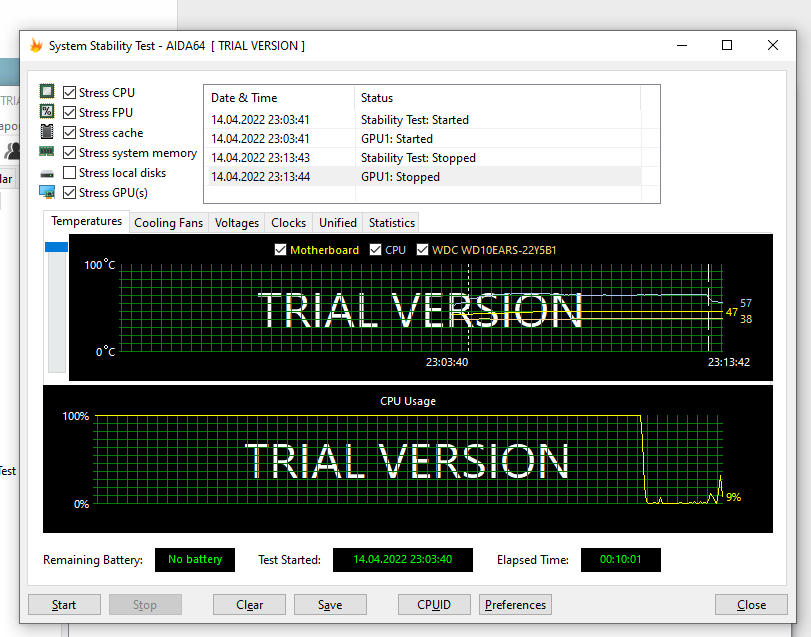
Task: Toggle the Stress GPU(s) checkbox
Action: (x=69, y=192)
